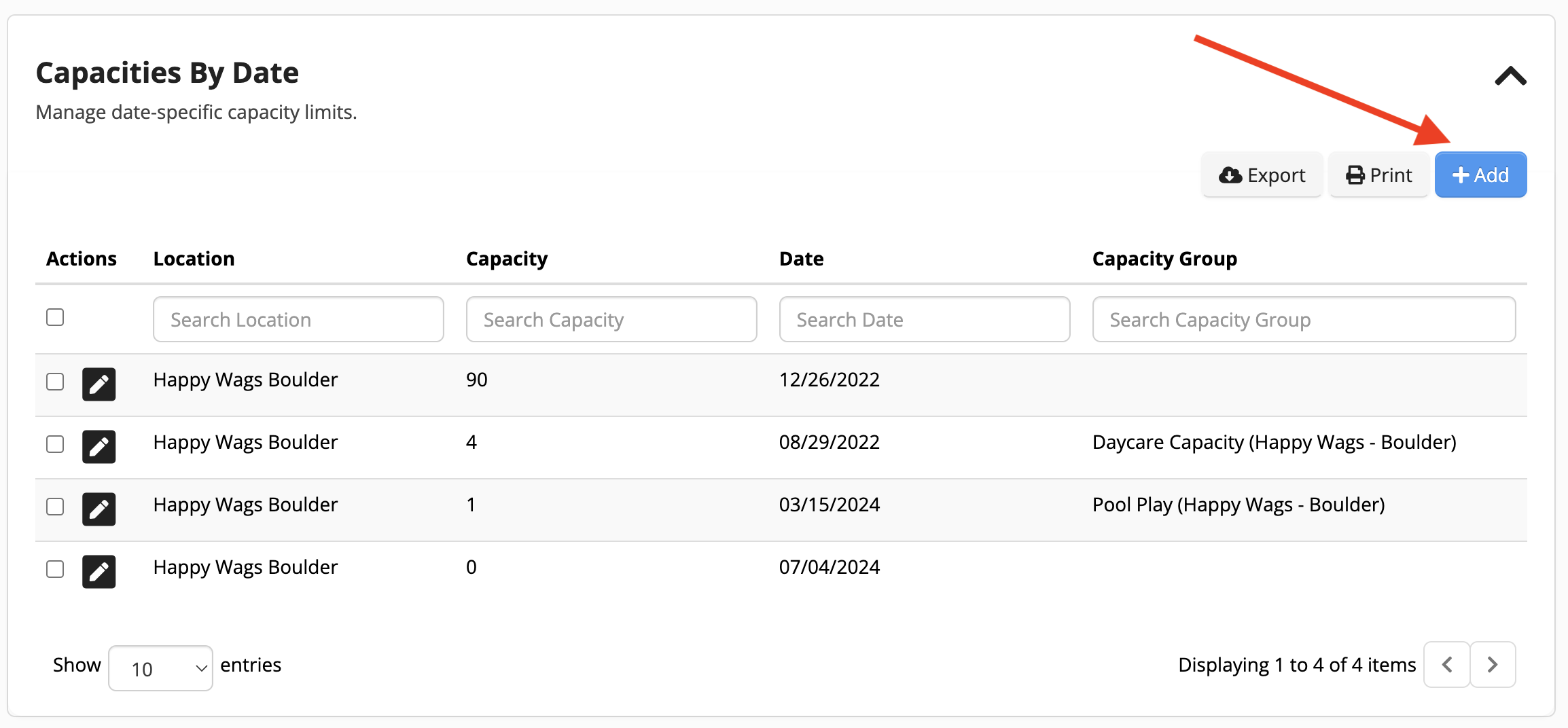
Task: Check the row dated 07/04/2024
Action: (x=55, y=569)
